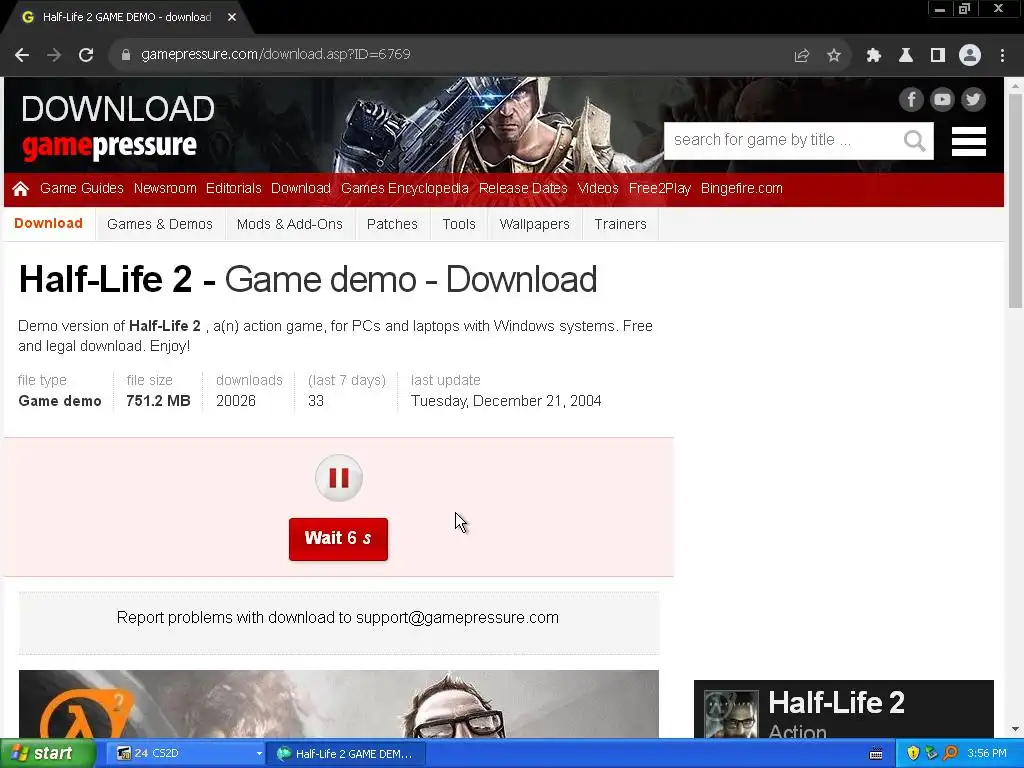The image size is (1024, 768).
Task: Open Game Guides in red navbar
Action: tap(82, 188)
